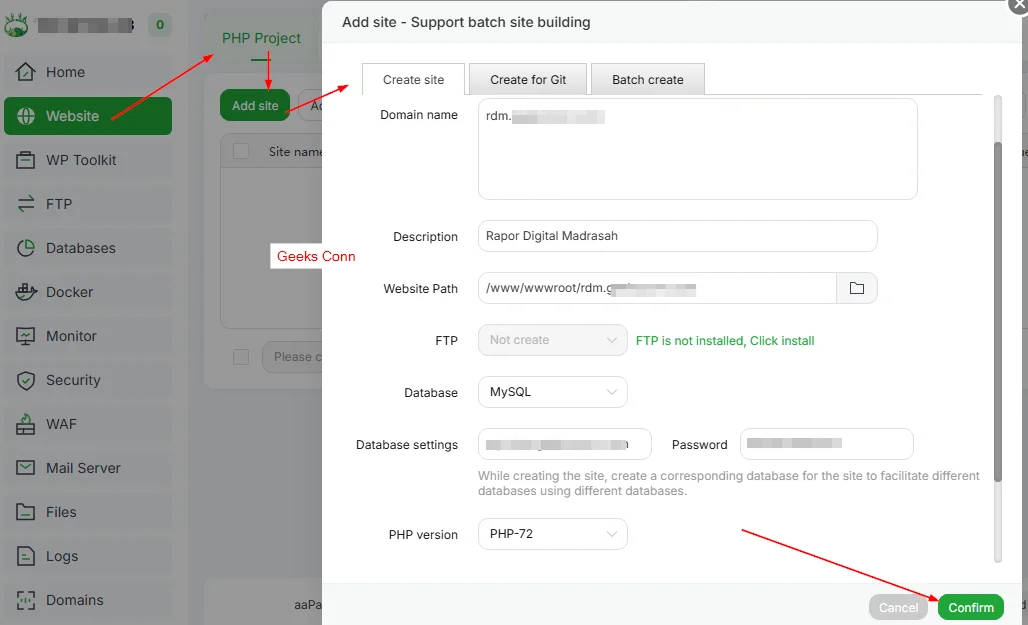The width and height of the screenshot is (1028, 625).
Task: Open the FTP 'Not create' dropdown
Action: [x=552, y=340]
